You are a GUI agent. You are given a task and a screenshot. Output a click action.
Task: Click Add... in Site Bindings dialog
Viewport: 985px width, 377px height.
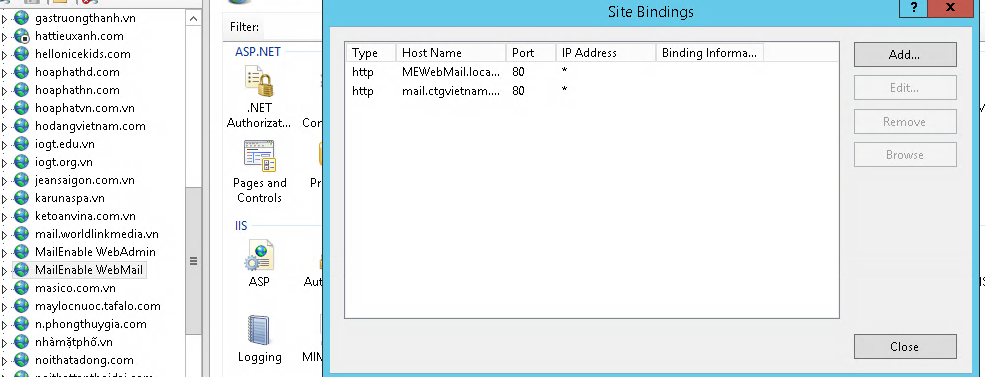(x=905, y=55)
